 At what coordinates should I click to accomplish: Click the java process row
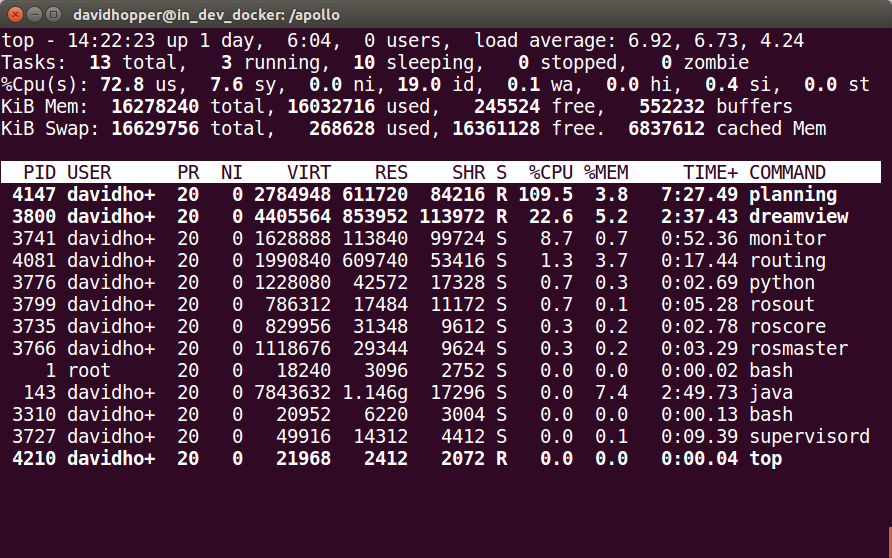coord(441,392)
